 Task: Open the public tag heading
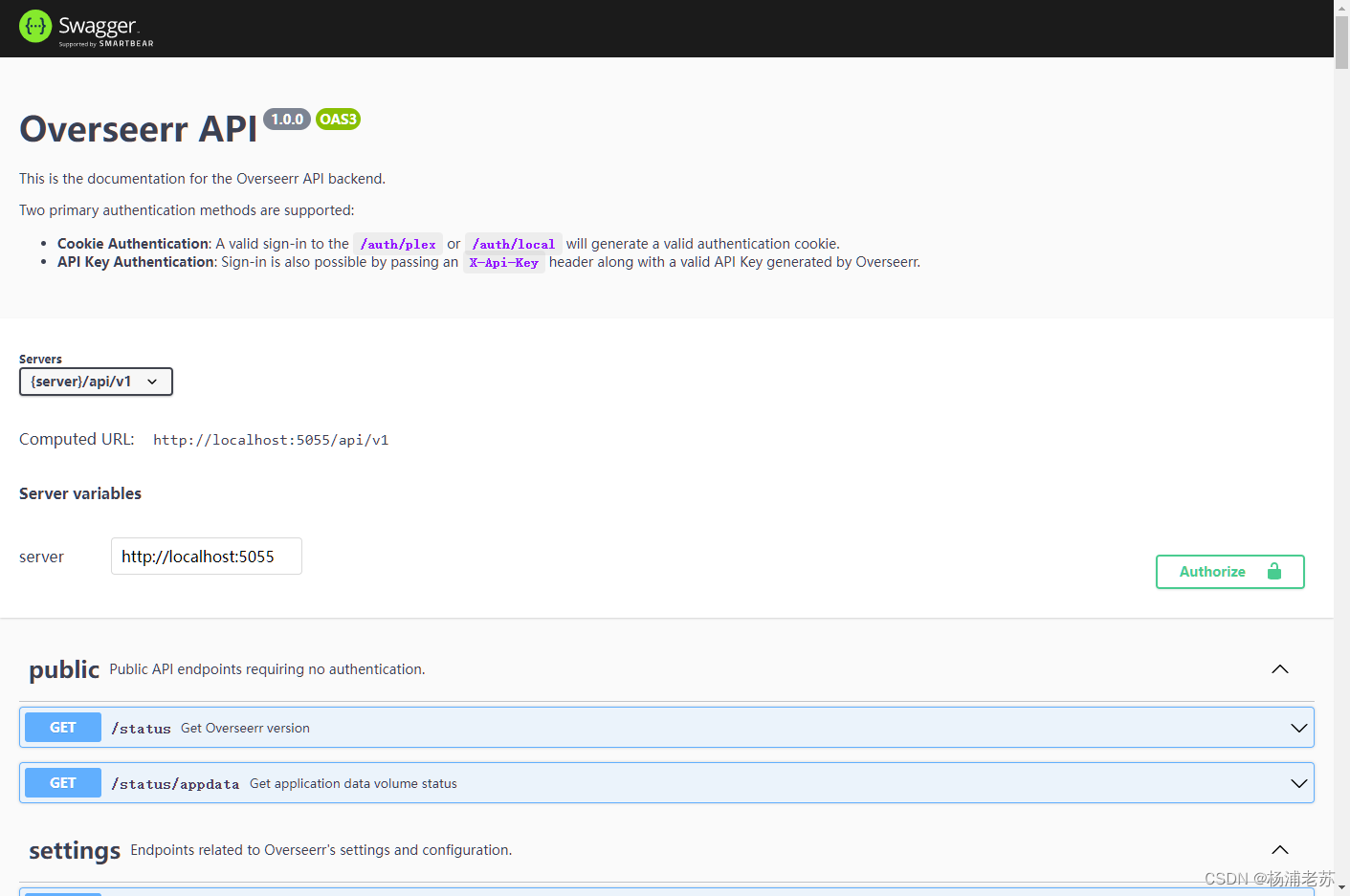pyautogui.click(x=64, y=669)
